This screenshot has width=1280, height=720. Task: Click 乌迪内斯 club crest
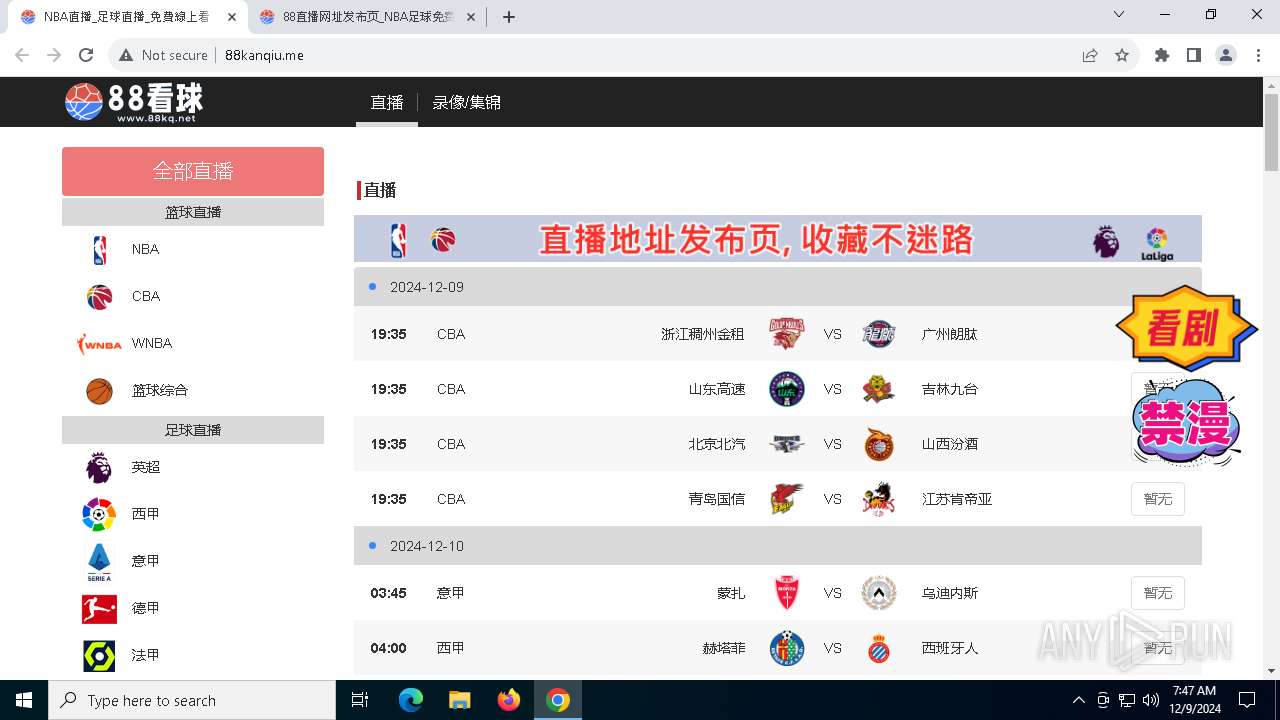click(x=878, y=593)
